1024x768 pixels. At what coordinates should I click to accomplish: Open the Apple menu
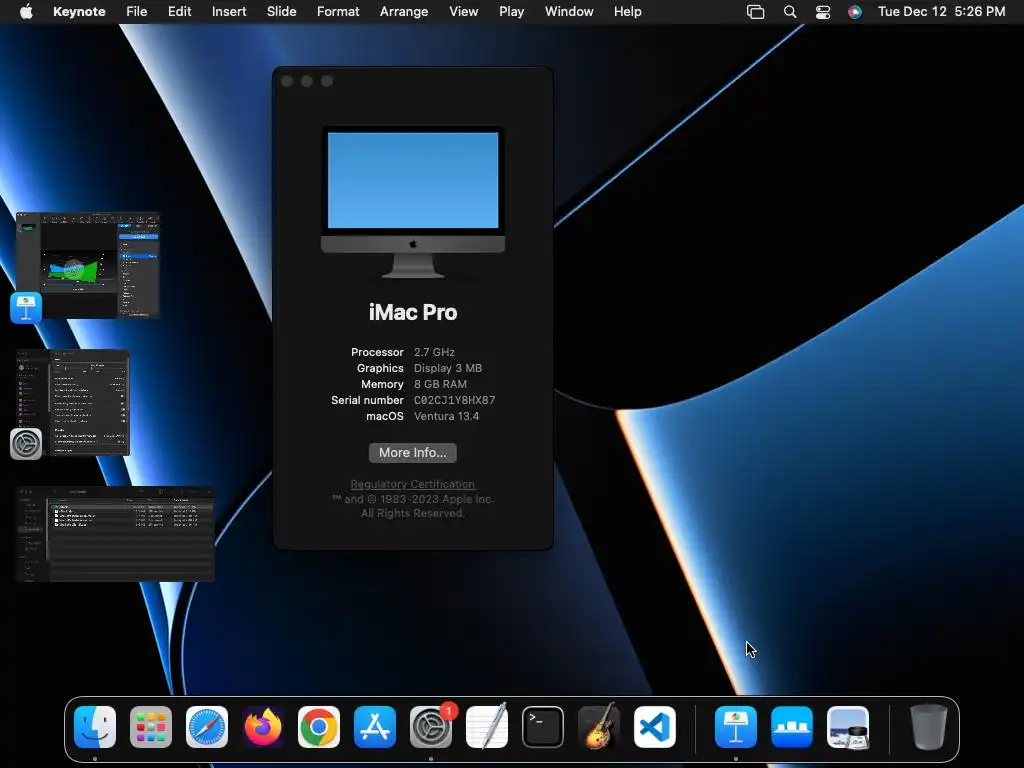(x=26, y=11)
